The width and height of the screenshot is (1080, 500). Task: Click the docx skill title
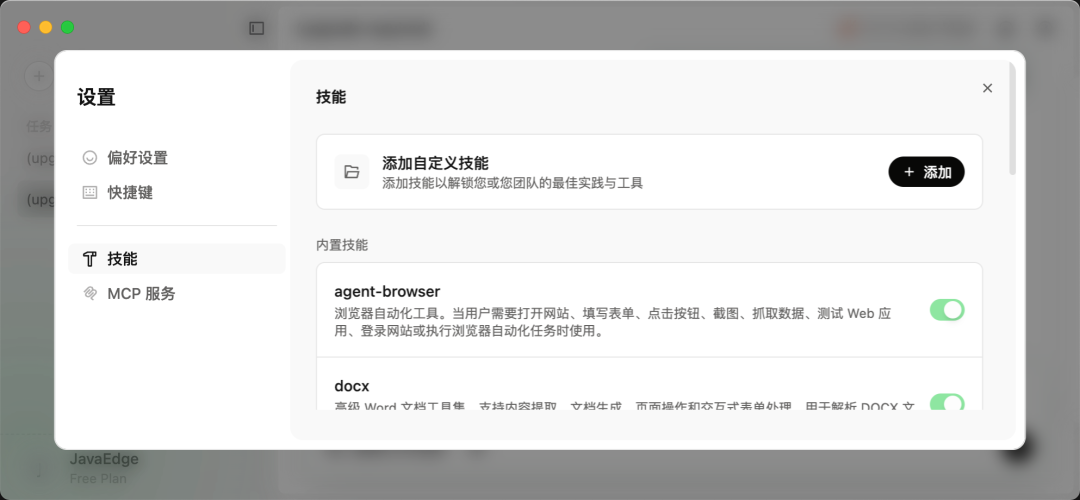pos(352,386)
